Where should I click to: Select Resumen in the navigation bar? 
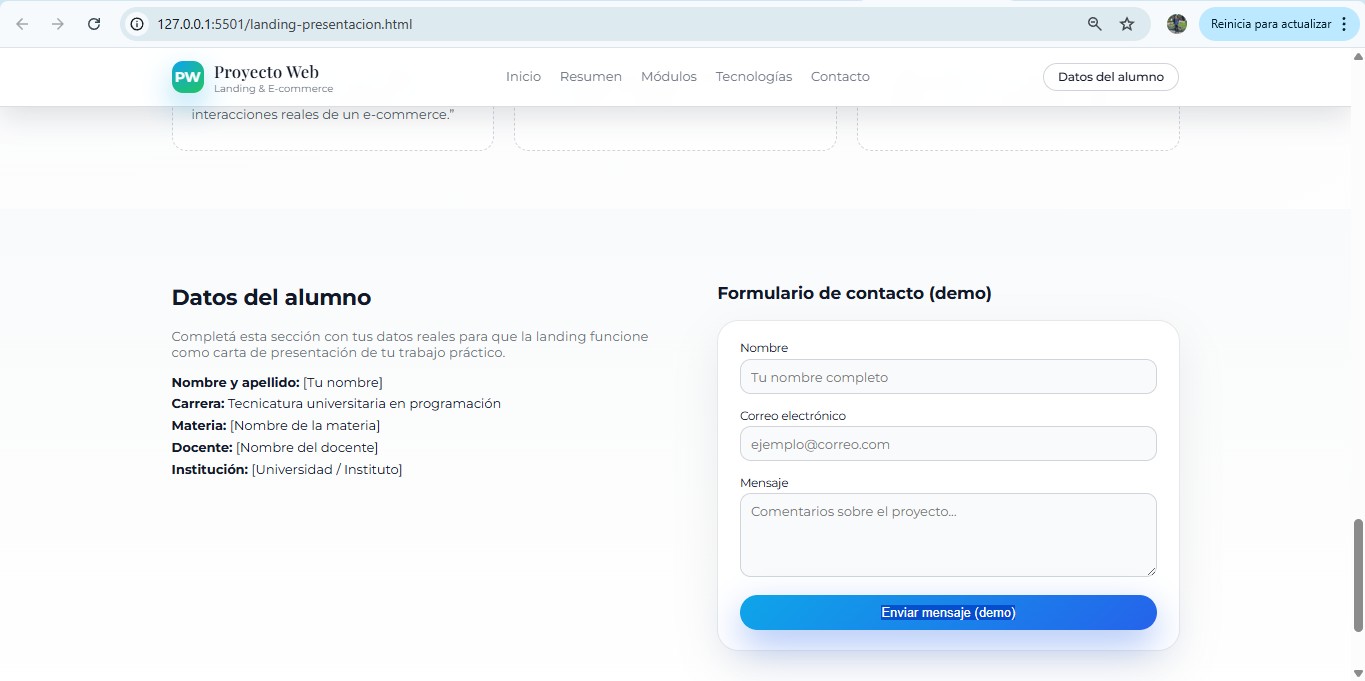tap(590, 76)
